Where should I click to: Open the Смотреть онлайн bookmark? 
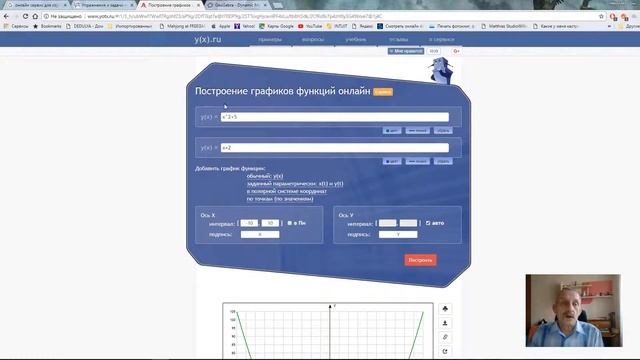[400, 26]
